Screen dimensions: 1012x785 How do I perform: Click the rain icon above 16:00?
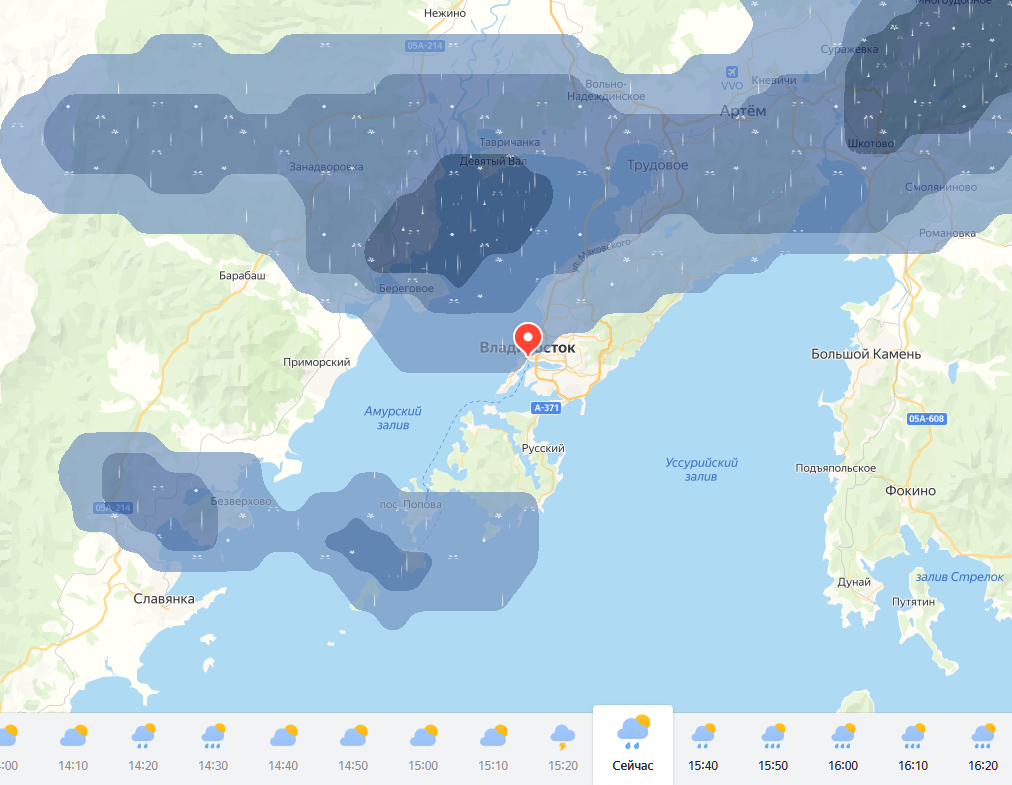coord(843,737)
